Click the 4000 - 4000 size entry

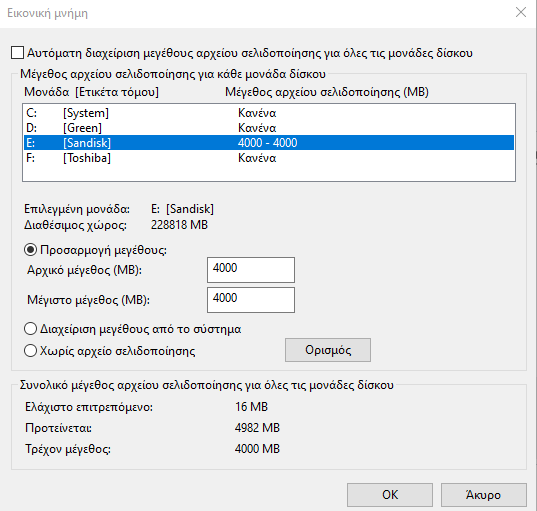[267, 142]
